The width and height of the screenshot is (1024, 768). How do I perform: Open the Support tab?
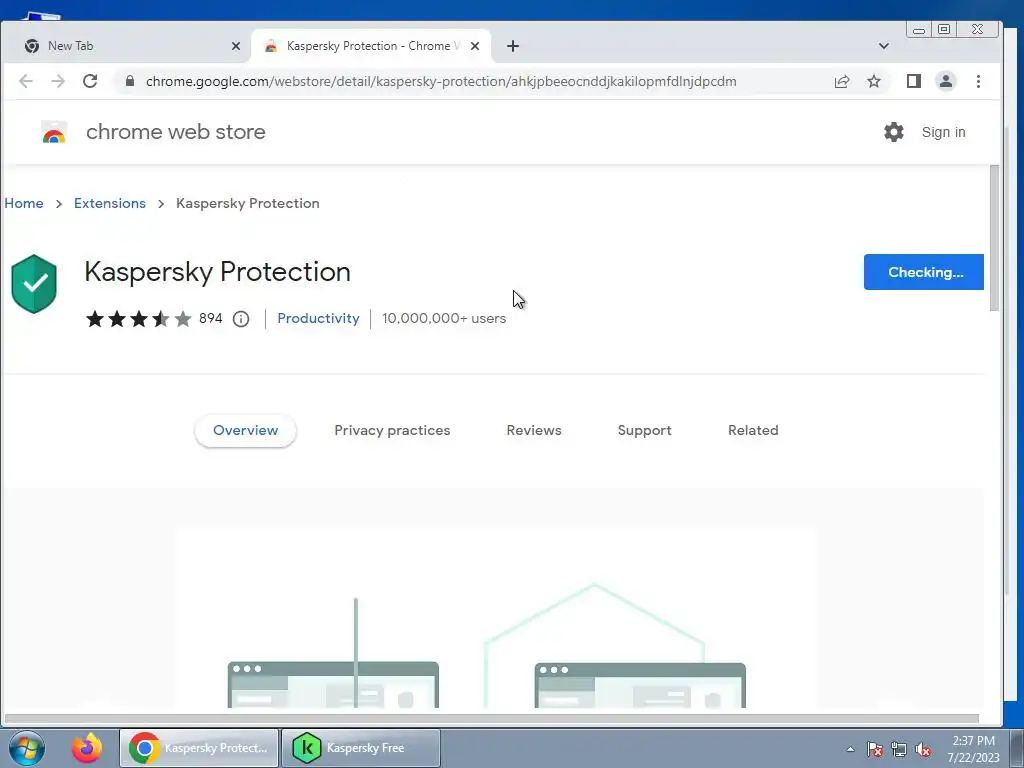(x=645, y=430)
